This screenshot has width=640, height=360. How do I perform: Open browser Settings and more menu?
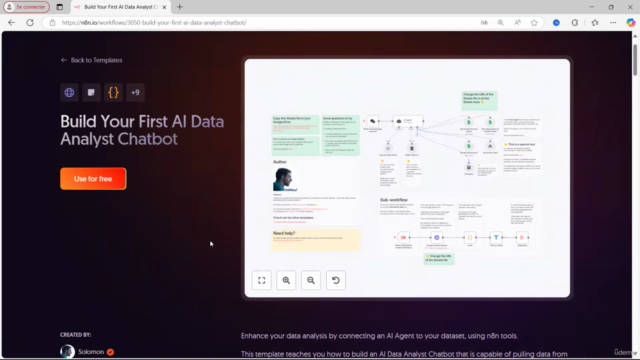tap(613, 23)
